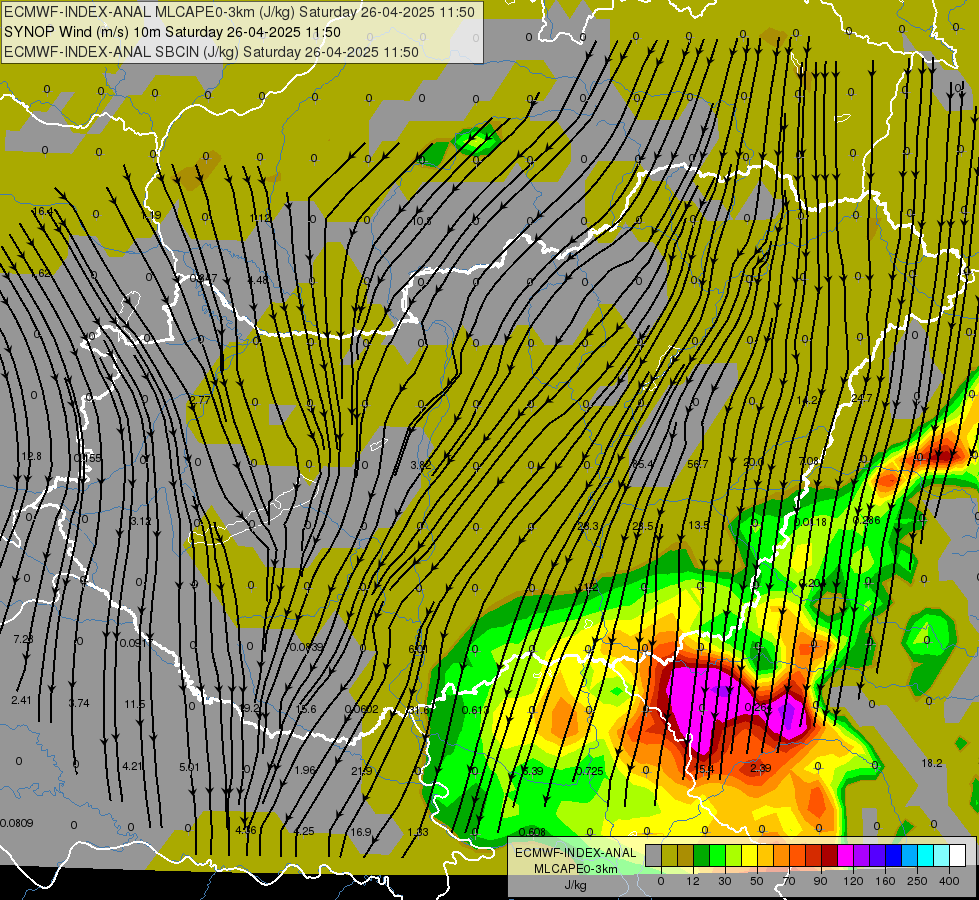This screenshot has height=900, width=979.
Task: Click the 12.8 value on the map
Action: [x=31, y=456]
